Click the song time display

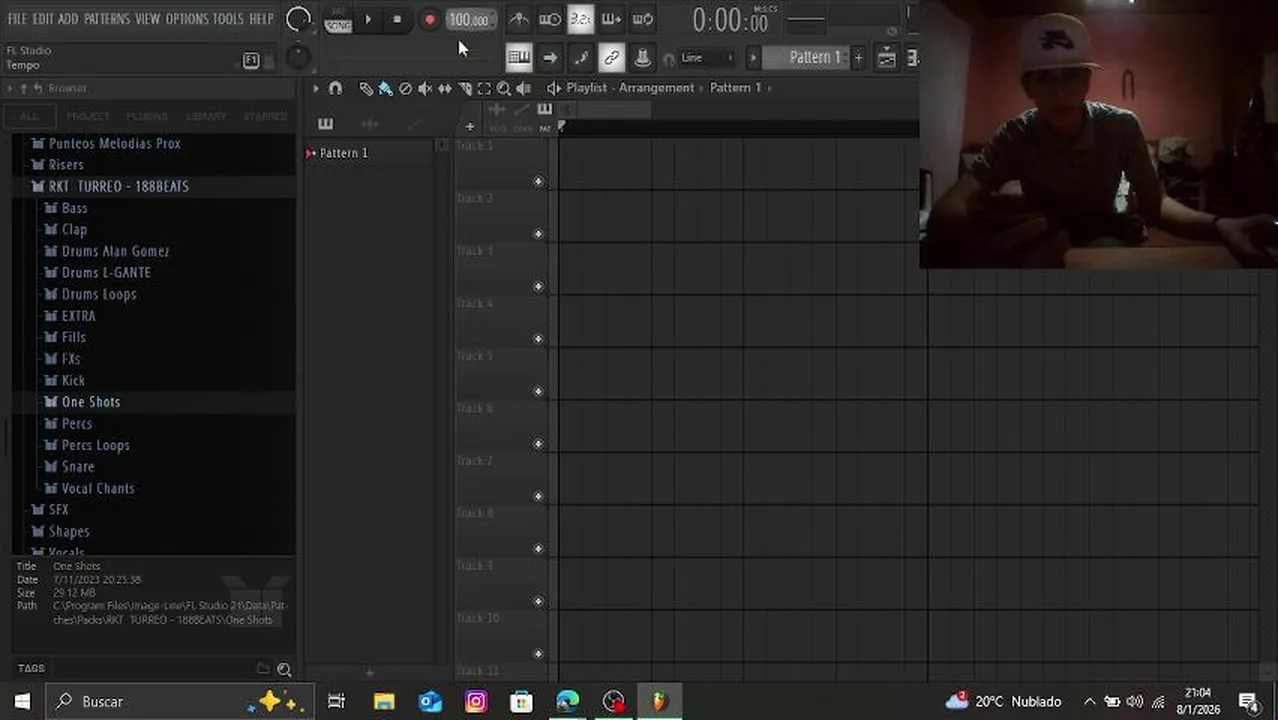pos(733,19)
